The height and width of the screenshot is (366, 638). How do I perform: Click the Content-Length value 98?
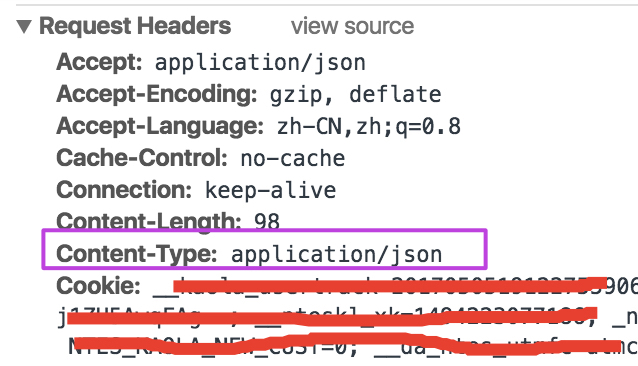click(x=267, y=222)
